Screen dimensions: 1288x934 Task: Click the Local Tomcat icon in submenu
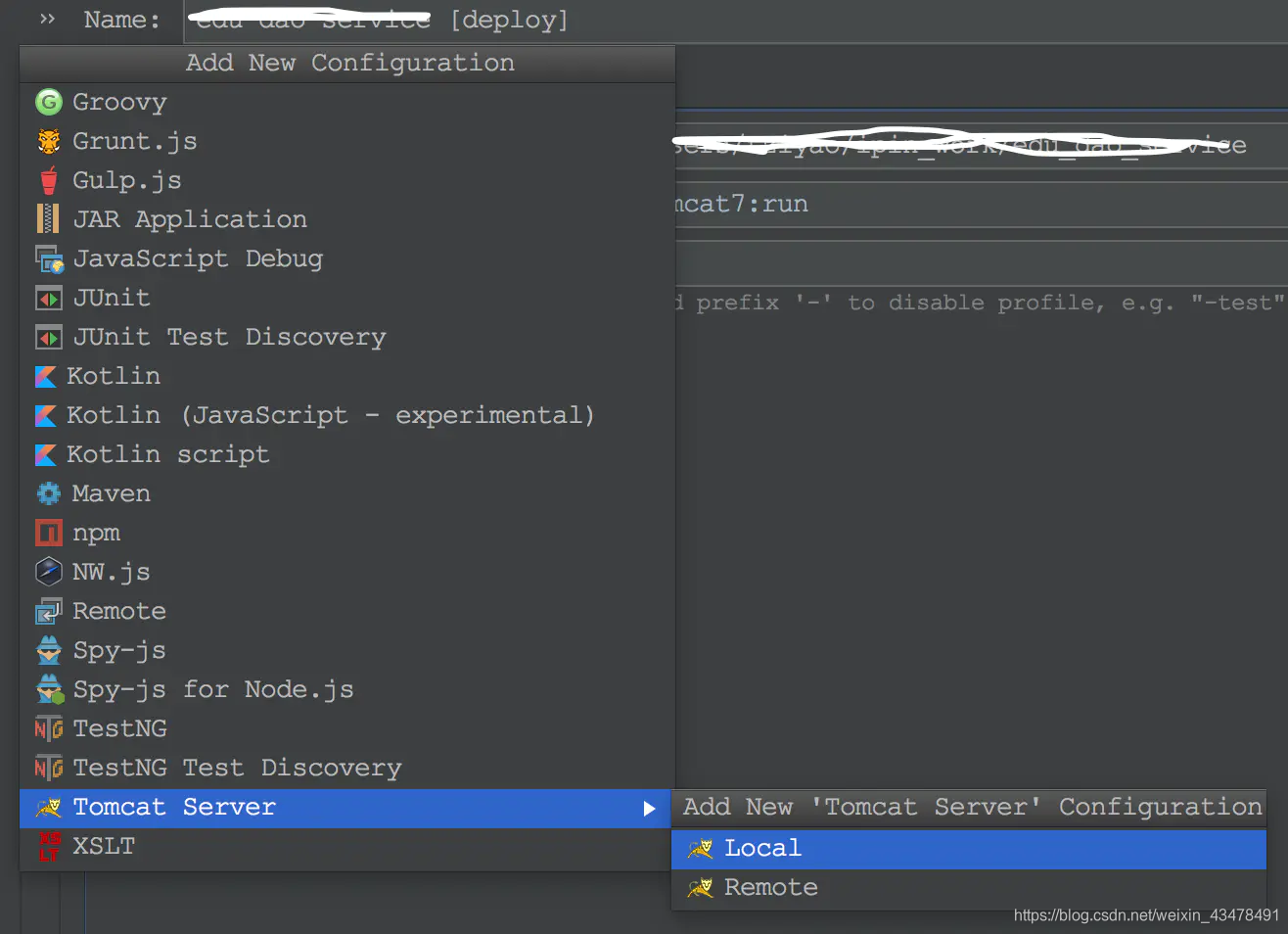click(x=700, y=849)
